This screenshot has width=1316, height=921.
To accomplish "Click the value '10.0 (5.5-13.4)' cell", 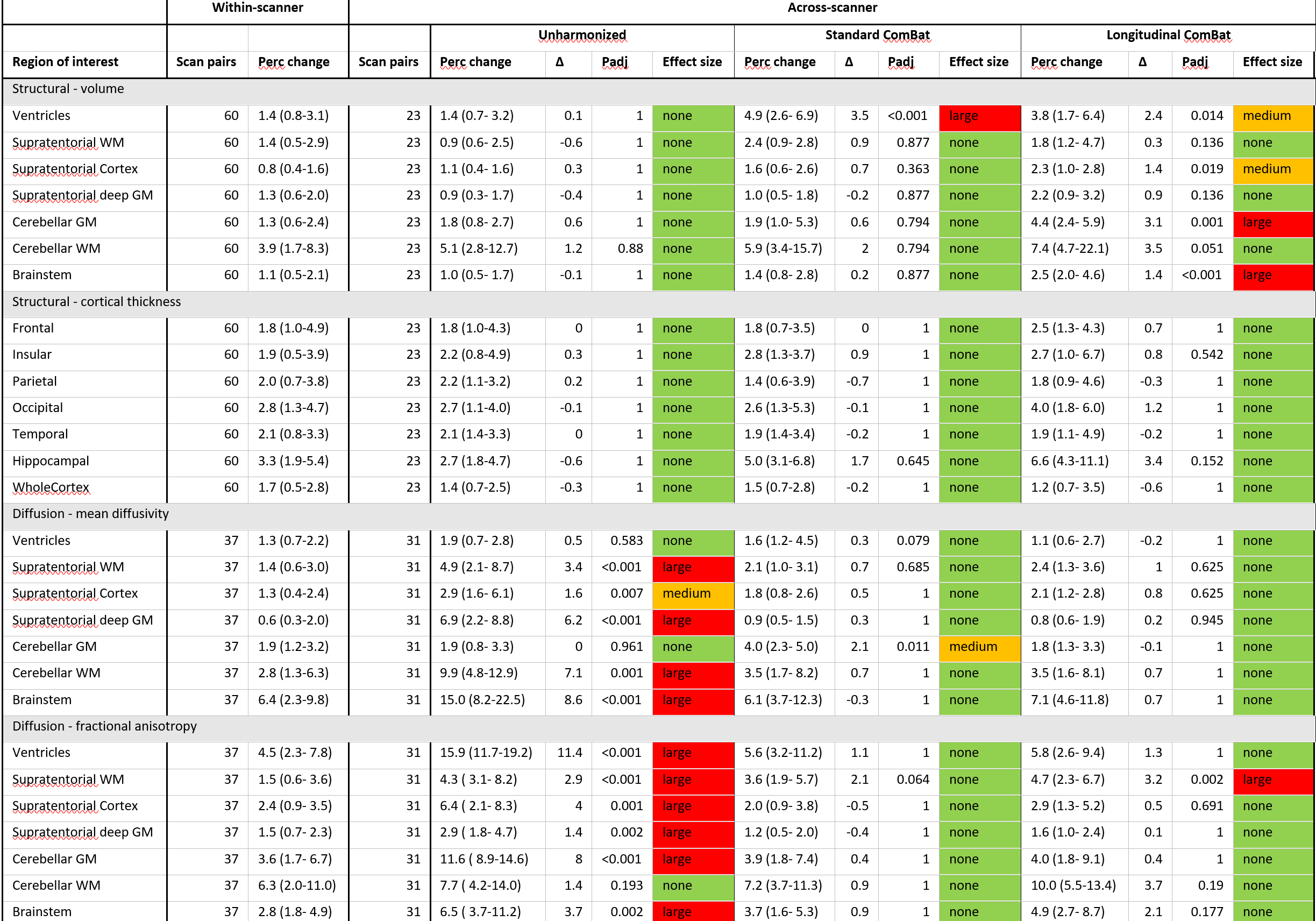I will coord(1073,885).
